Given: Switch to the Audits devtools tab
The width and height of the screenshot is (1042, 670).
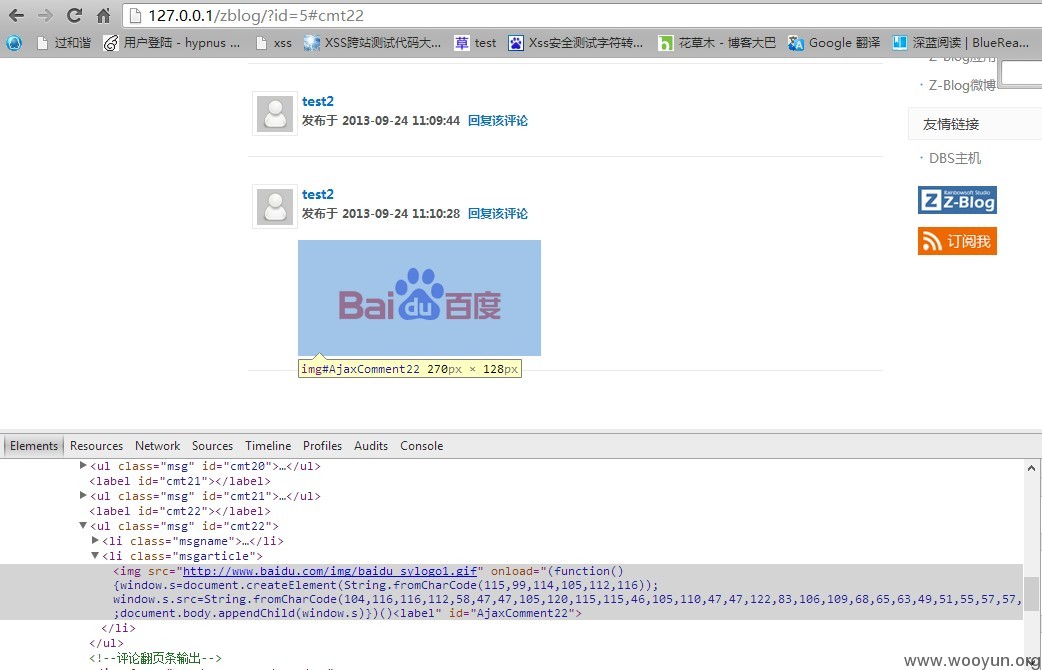Looking at the screenshot, I should click(x=371, y=445).
